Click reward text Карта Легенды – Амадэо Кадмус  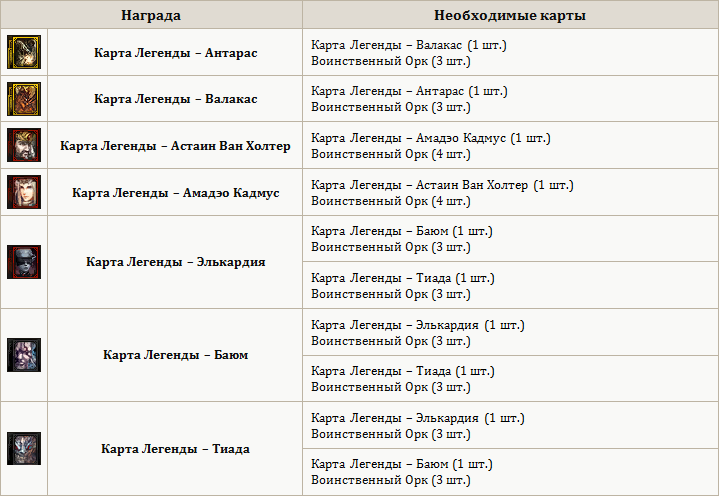click(176, 192)
